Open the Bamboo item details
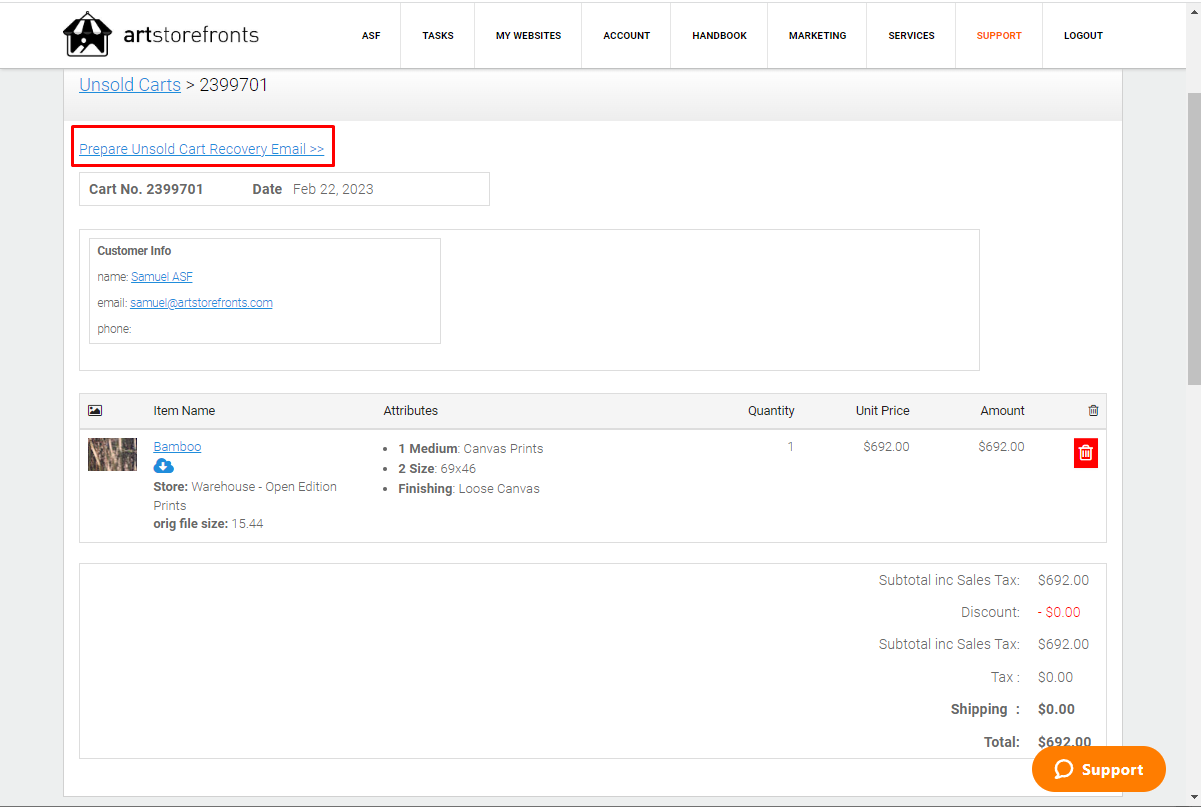Image resolution: width=1201 pixels, height=807 pixels. [x=177, y=446]
